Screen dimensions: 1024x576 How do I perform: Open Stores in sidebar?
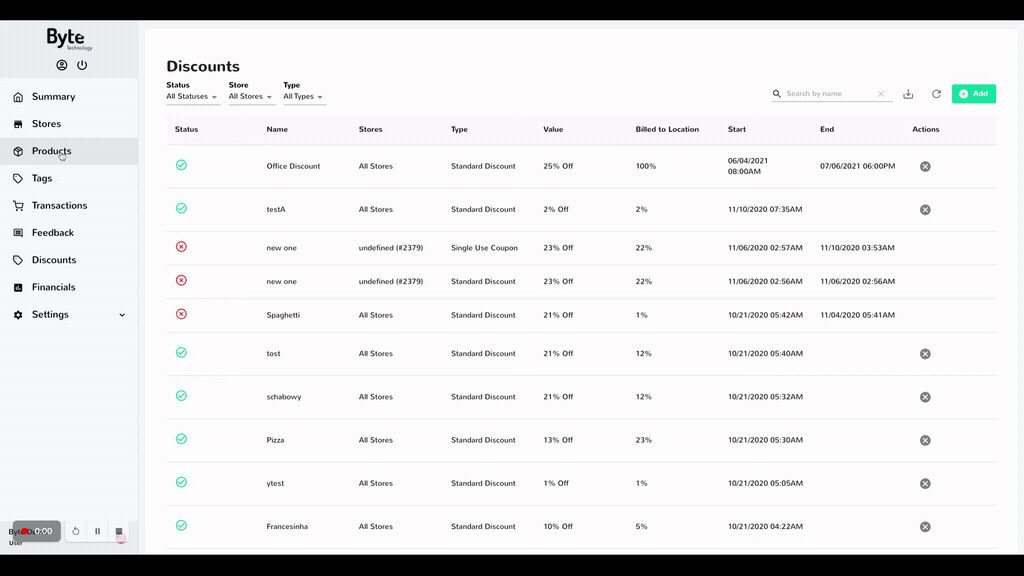coord(69,124)
